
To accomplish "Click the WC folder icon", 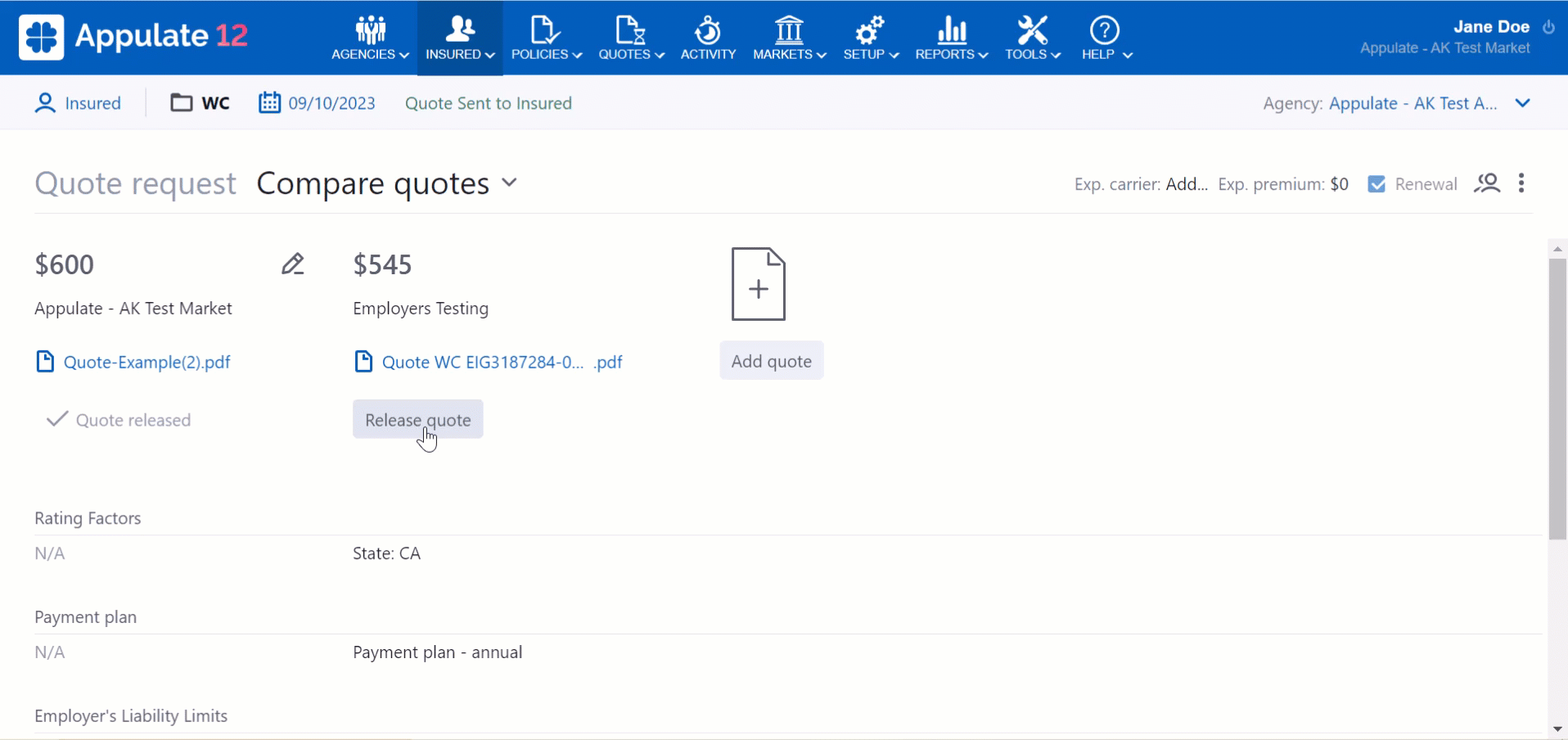I will (x=181, y=103).
